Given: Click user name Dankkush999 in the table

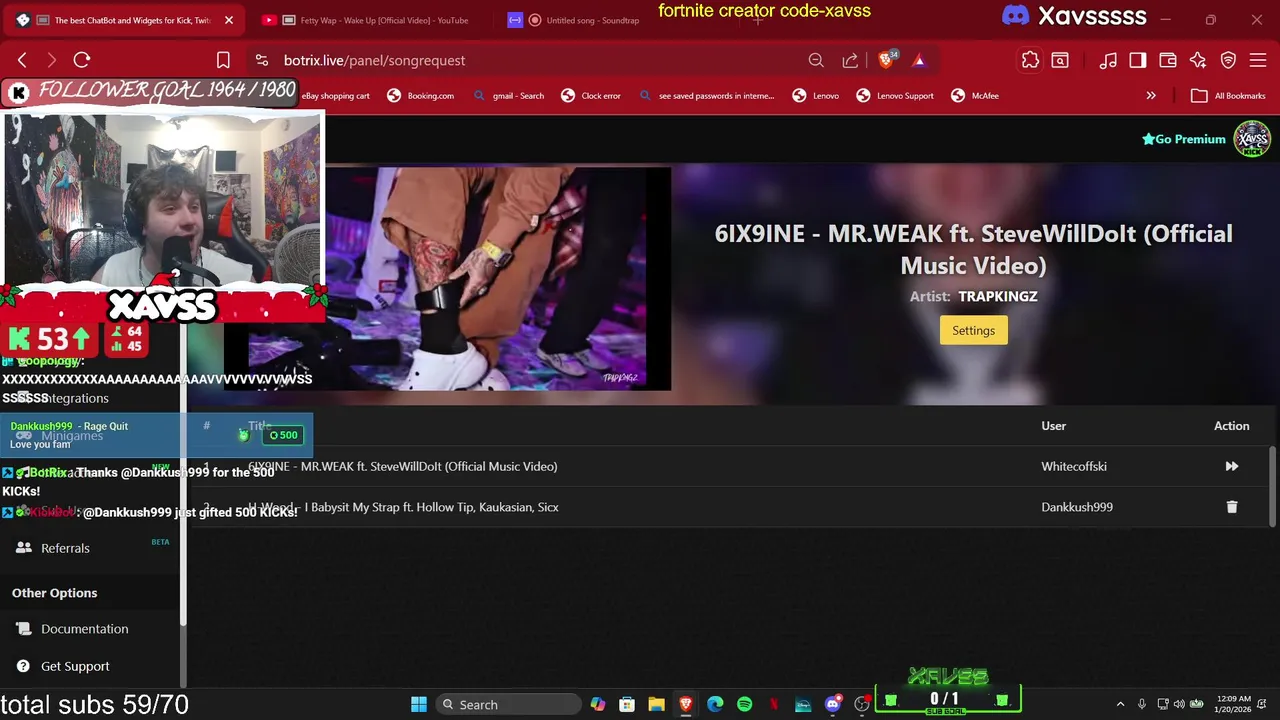Looking at the screenshot, I should coord(1077,507).
